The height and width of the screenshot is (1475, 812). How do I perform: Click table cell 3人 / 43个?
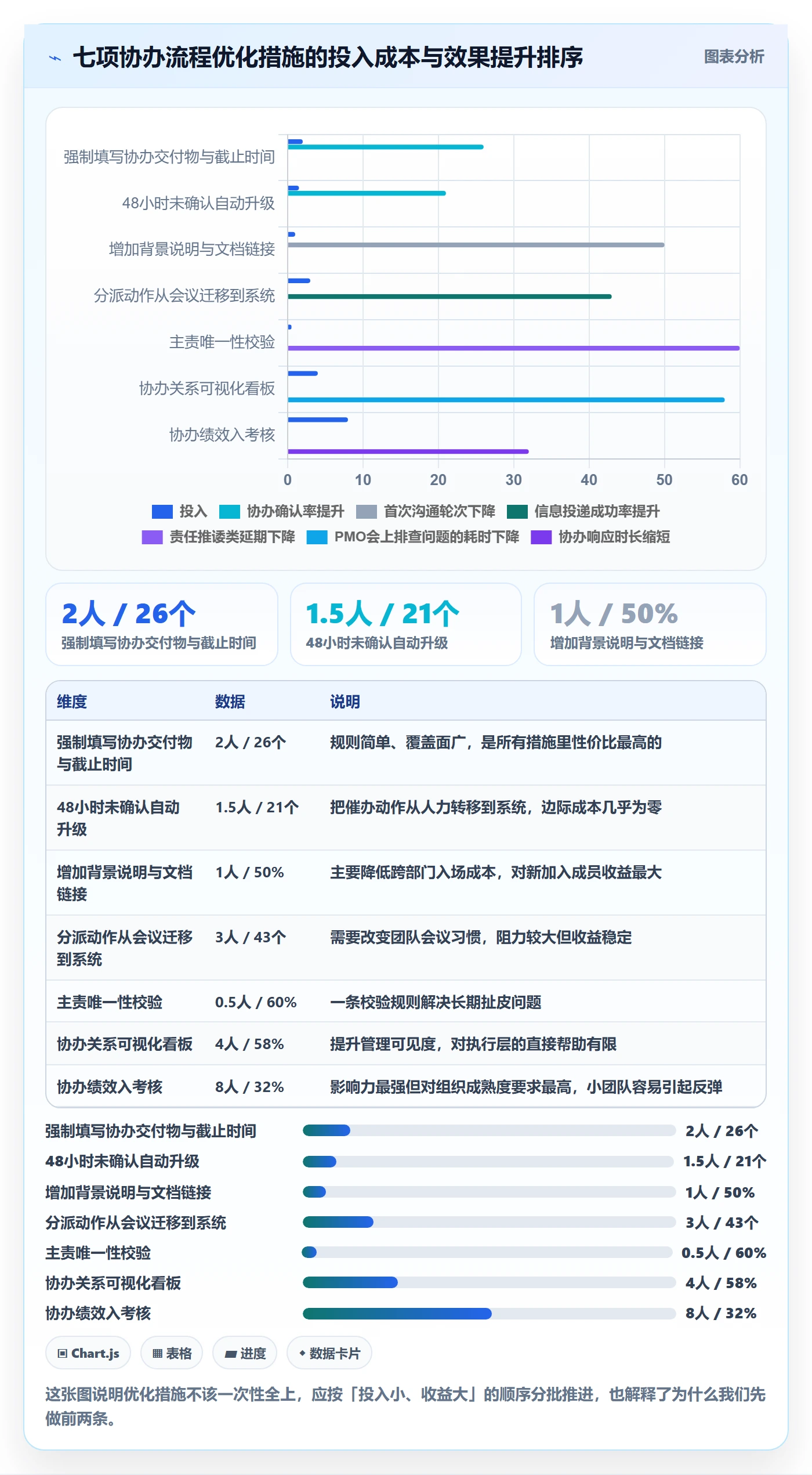point(251,937)
